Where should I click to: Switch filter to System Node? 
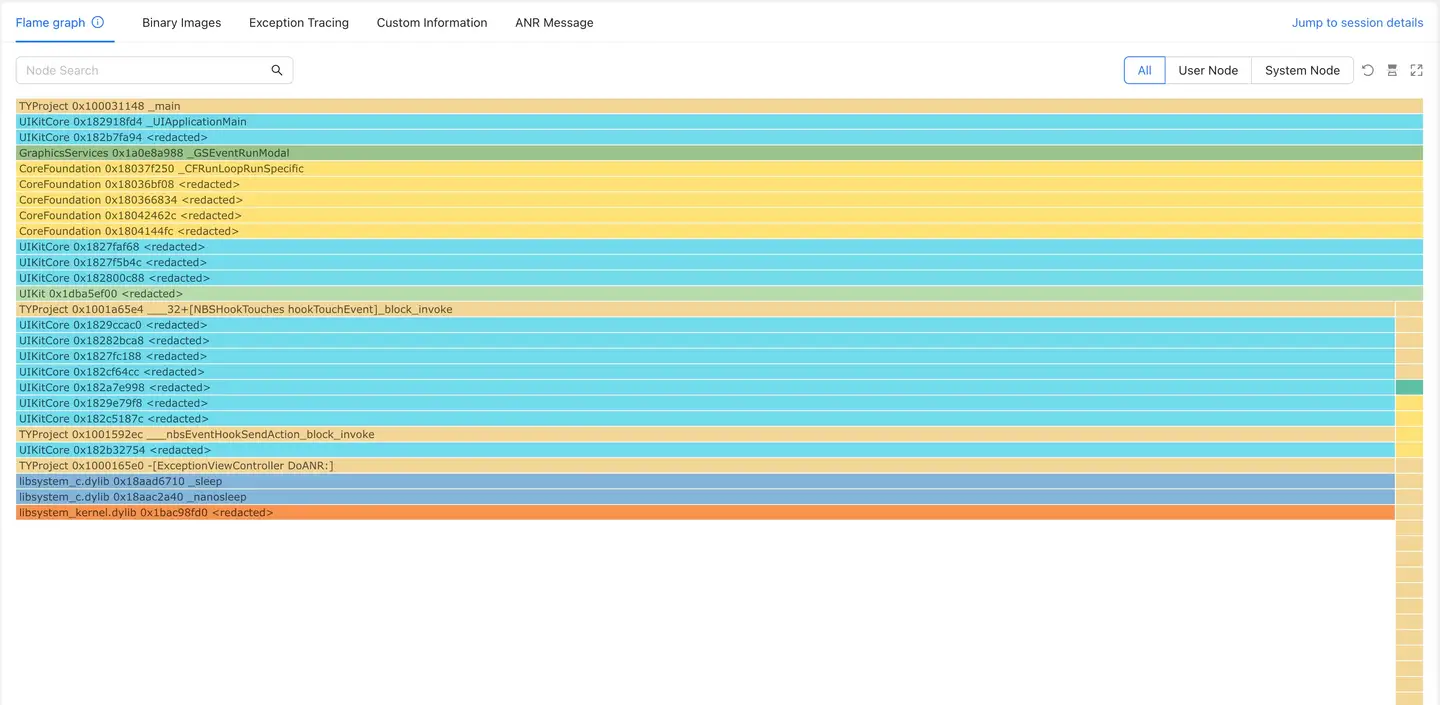[1302, 70]
